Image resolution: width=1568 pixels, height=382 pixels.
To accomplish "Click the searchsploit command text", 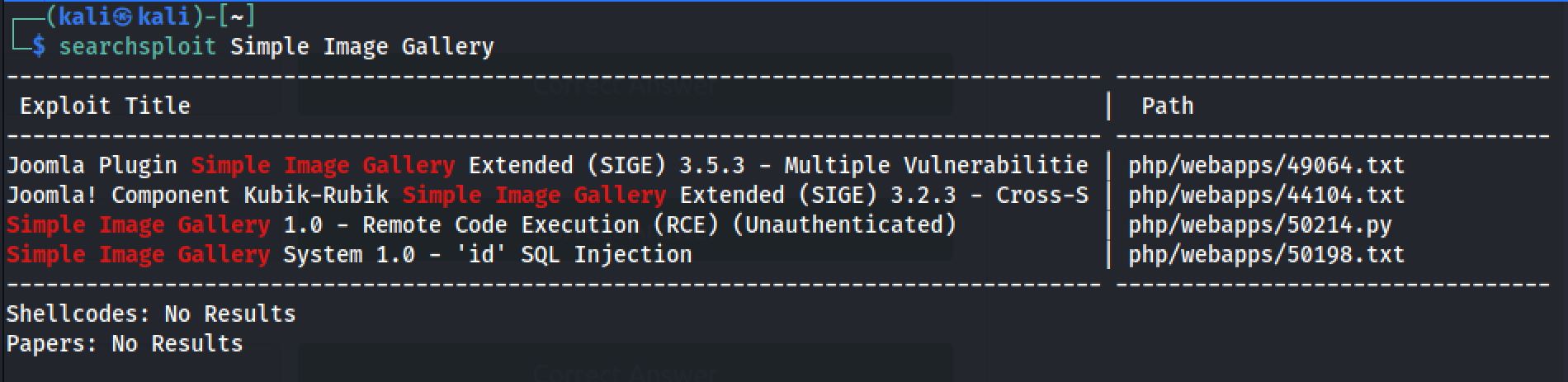I will pos(137,46).
